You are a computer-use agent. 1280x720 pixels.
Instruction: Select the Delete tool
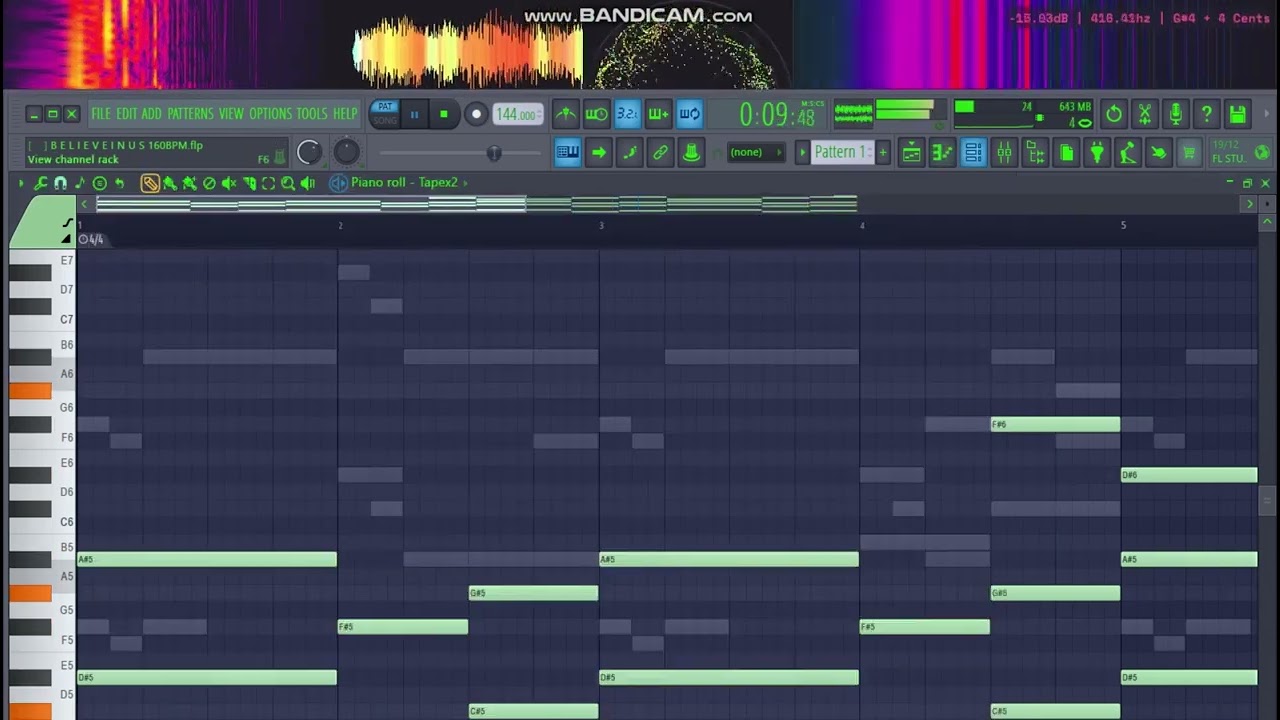click(209, 183)
